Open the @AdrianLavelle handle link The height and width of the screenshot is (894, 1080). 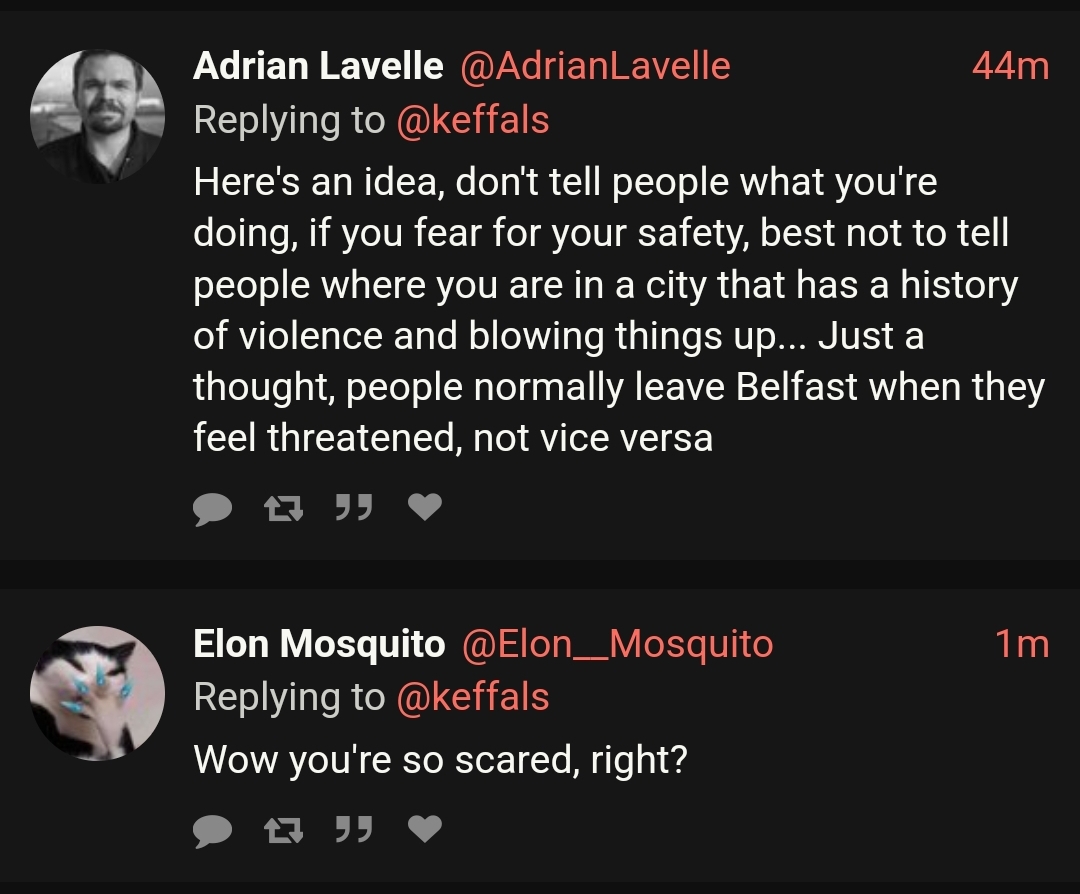[x=595, y=67]
